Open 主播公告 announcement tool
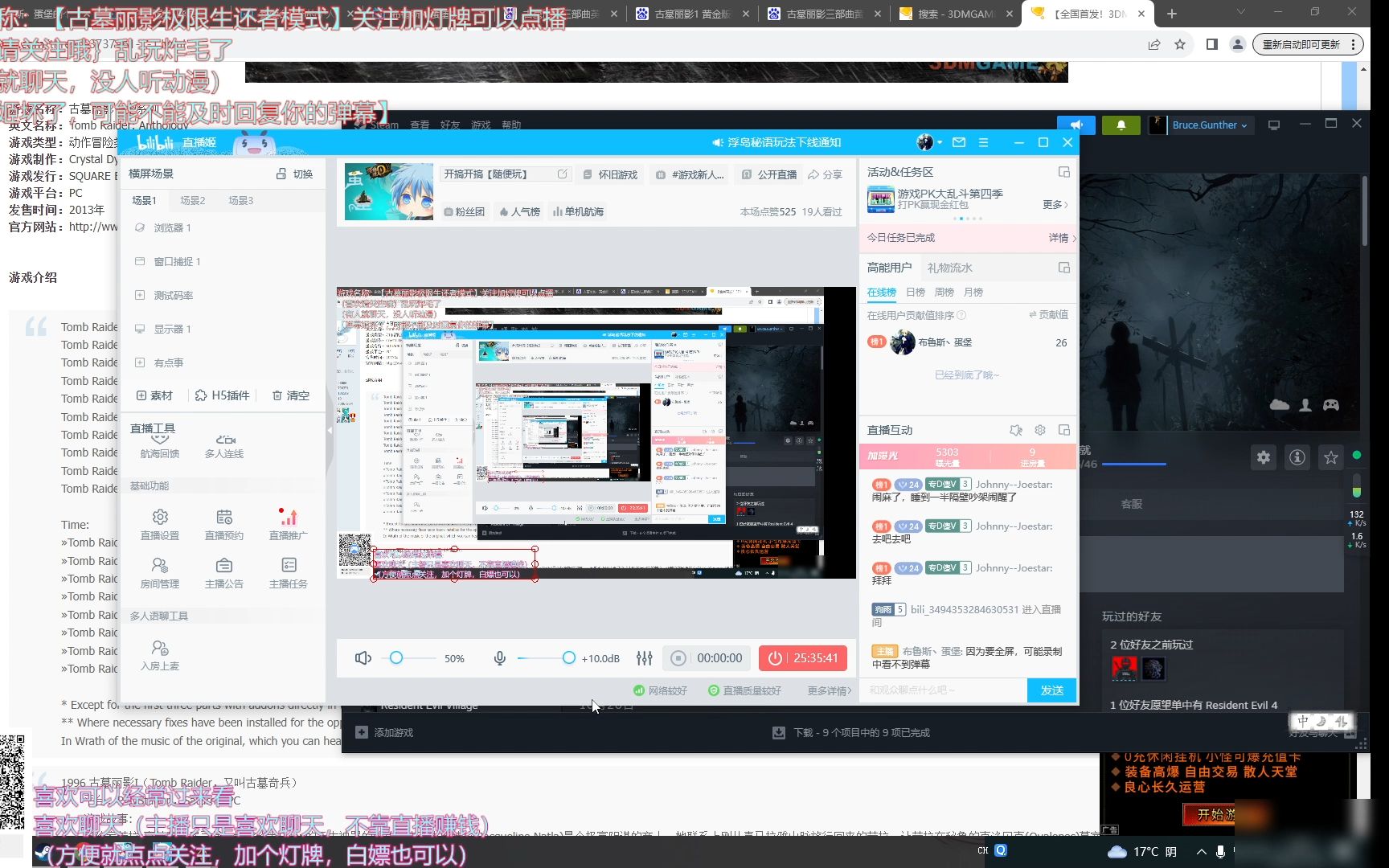Viewport: 1389px width, 868px height. 224,573
